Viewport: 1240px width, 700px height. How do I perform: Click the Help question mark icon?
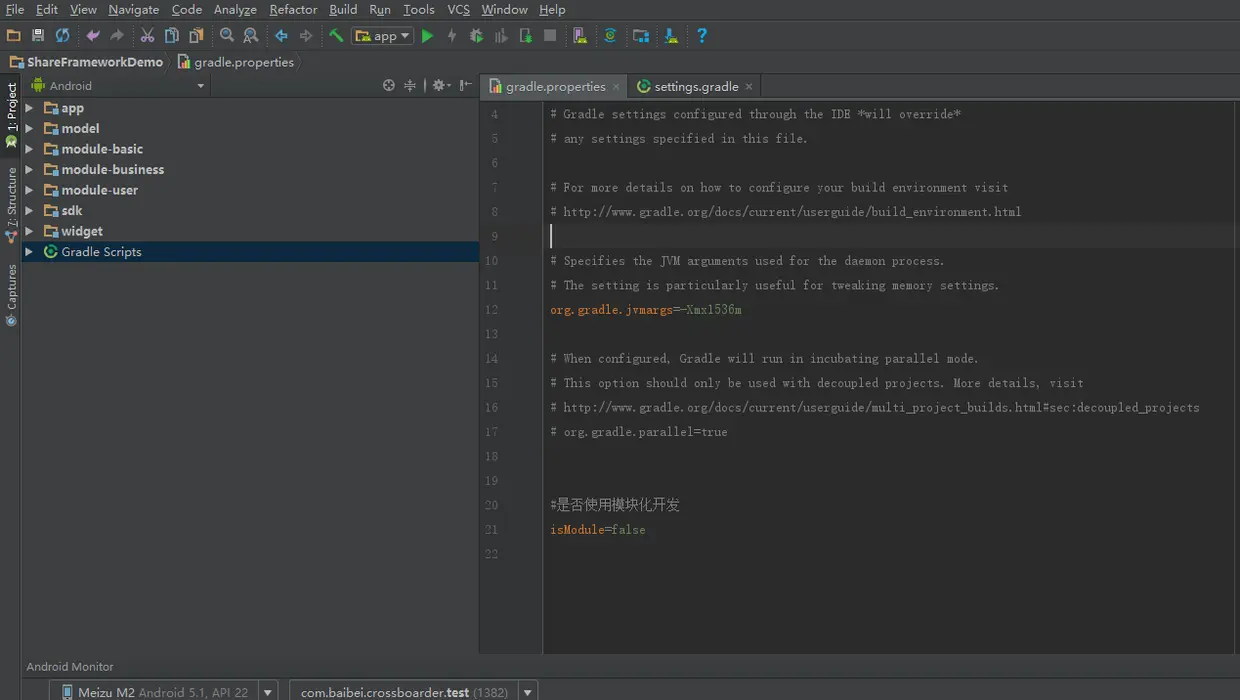[702, 36]
